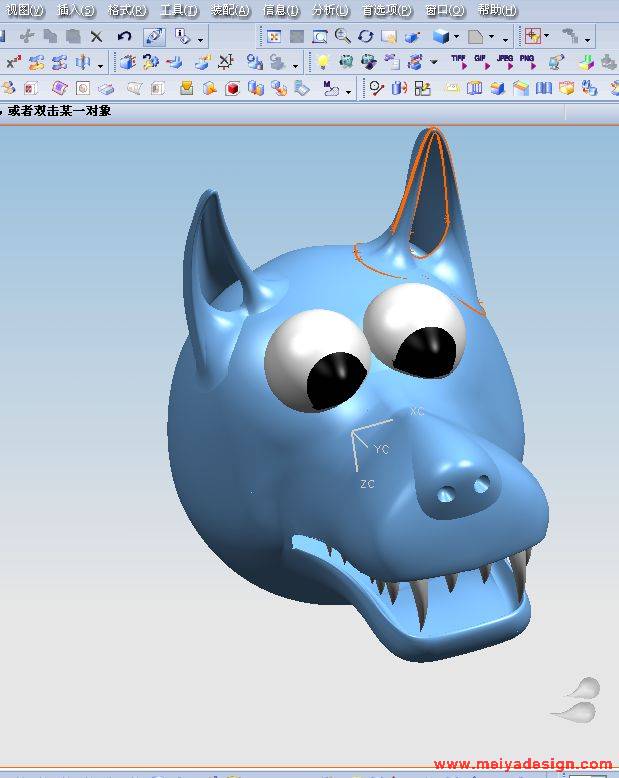
Task: Click the cylinder split icon
Action: [399, 88]
